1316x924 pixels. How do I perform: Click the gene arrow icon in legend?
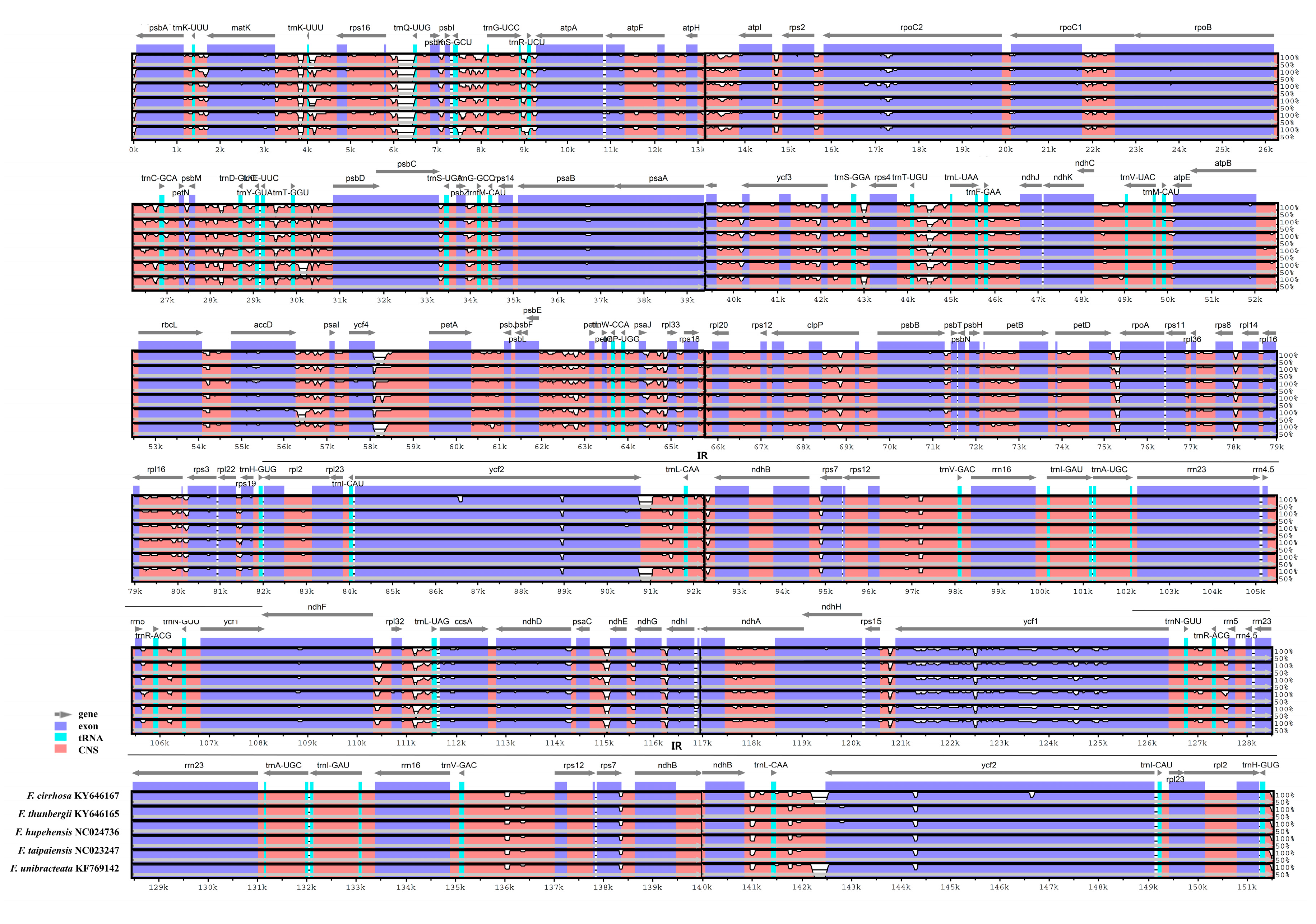[x=62, y=714]
